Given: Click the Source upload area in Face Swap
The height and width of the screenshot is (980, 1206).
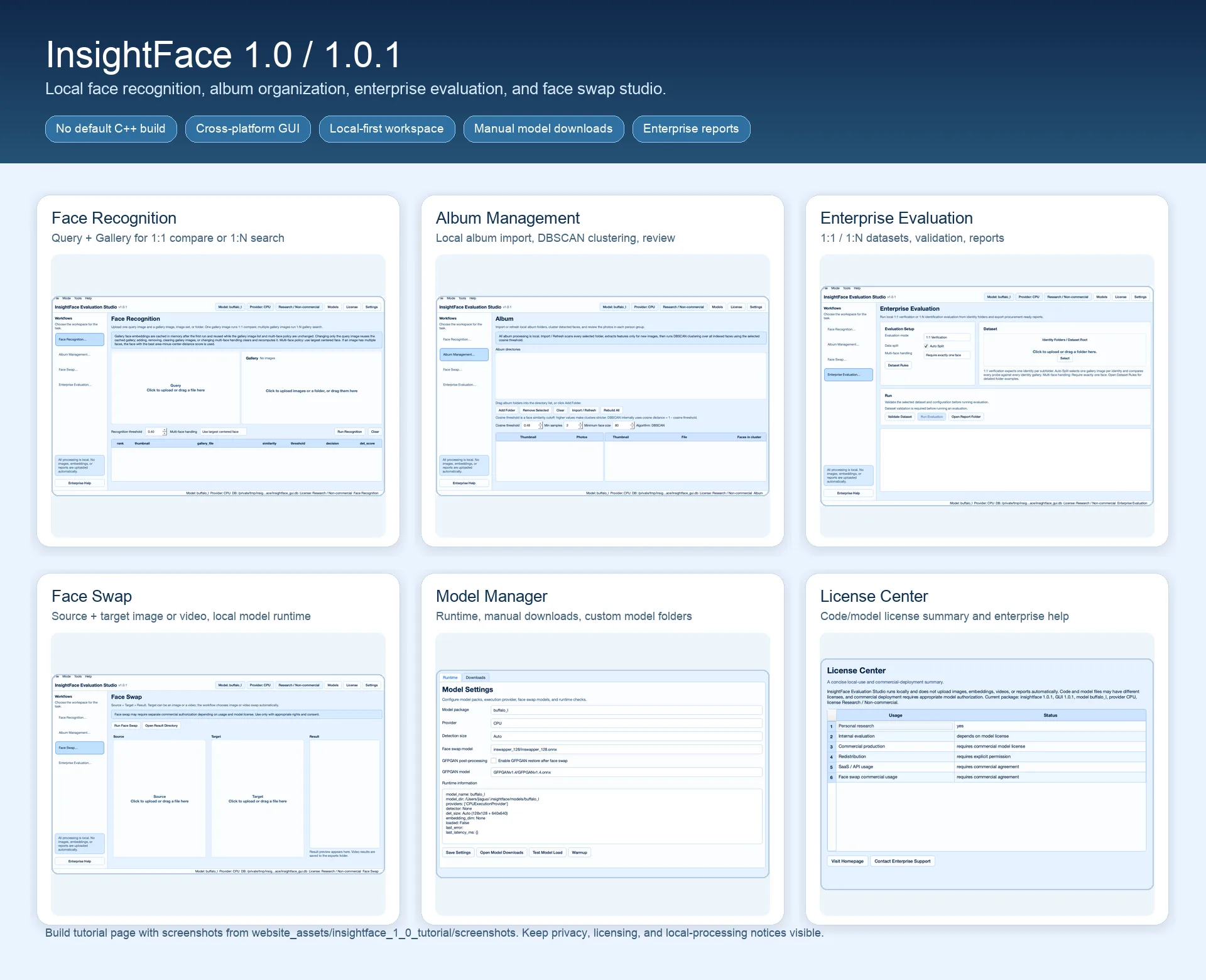Looking at the screenshot, I should pyautogui.click(x=160, y=798).
